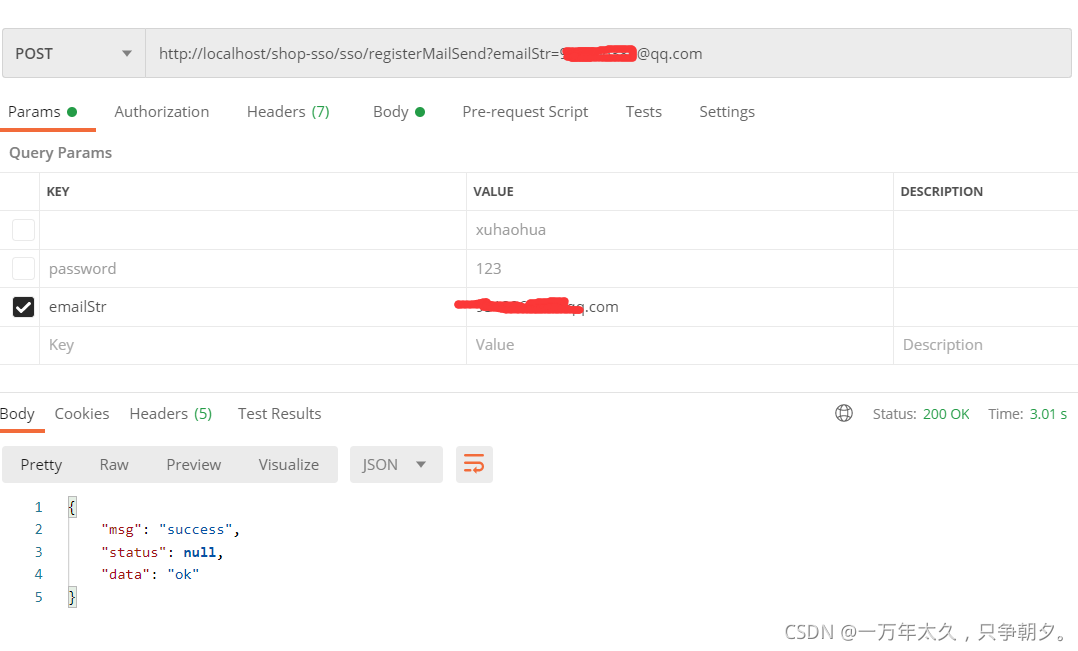Click the empty Key placeholder field
The height and width of the screenshot is (651, 1078).
click(252, 345)
